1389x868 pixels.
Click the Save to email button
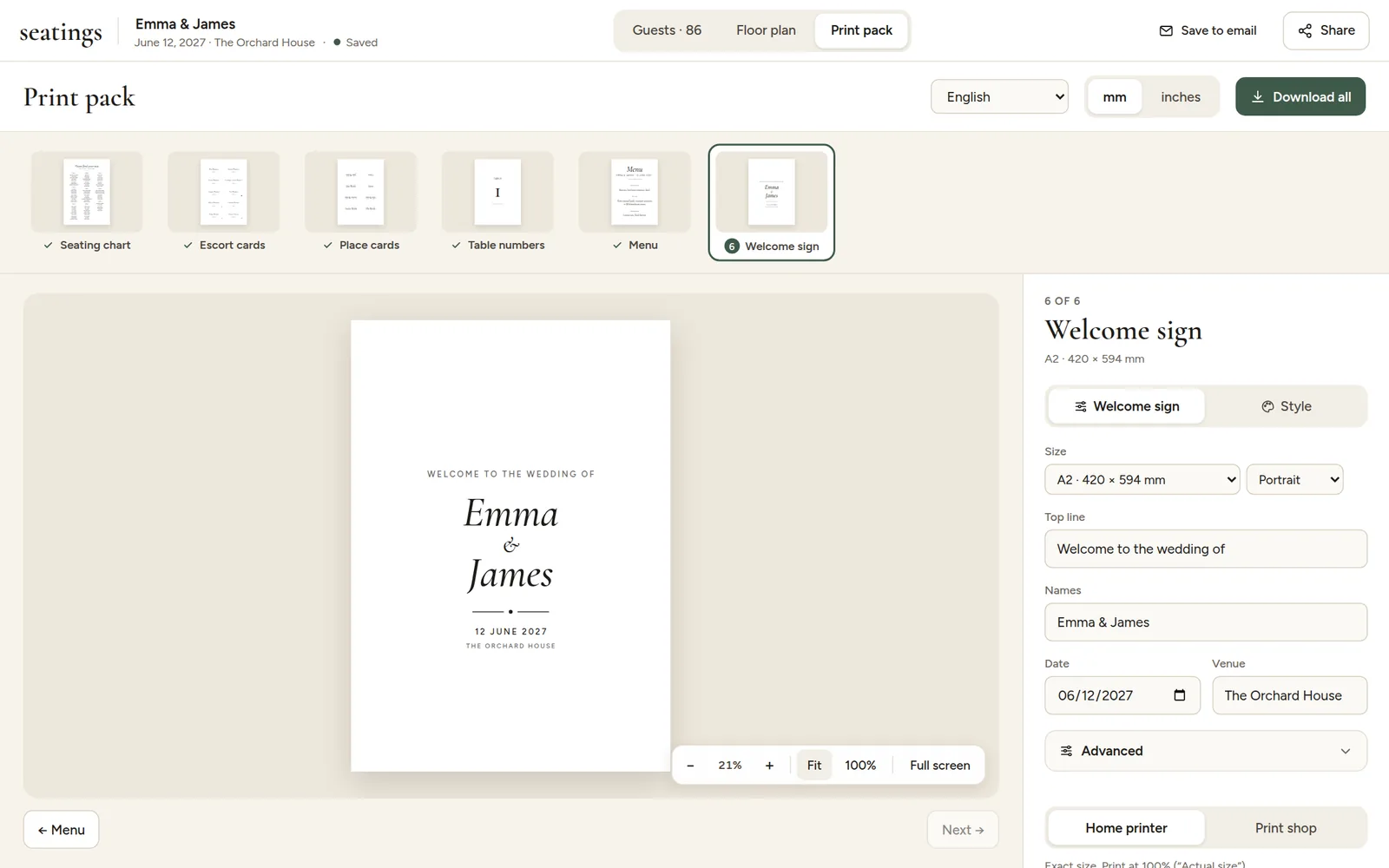[1208, 30]
